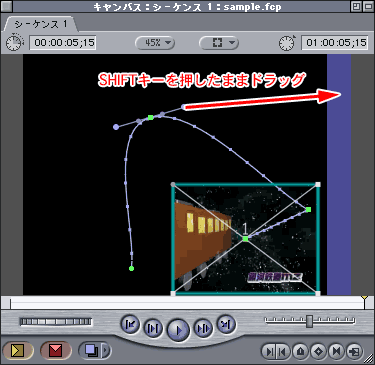375x365 pixels.
Task: Click the Mark Clip button
Action: [336, 351]
